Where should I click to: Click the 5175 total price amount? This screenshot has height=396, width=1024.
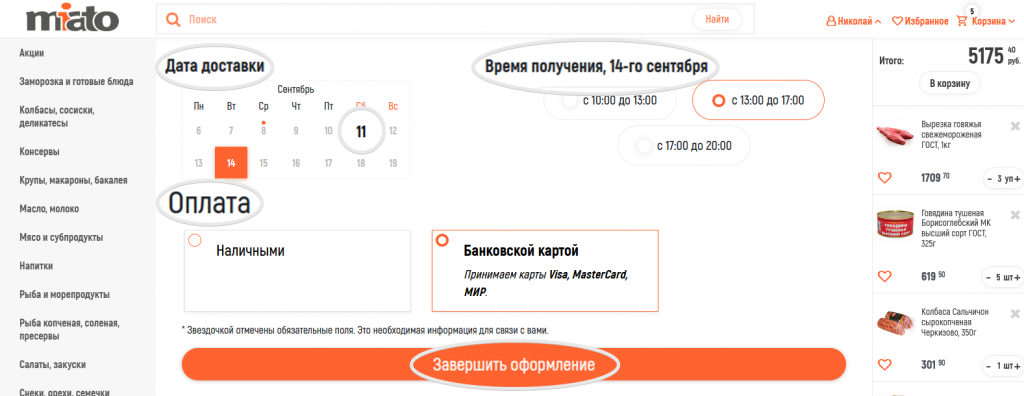coord(985,57)
